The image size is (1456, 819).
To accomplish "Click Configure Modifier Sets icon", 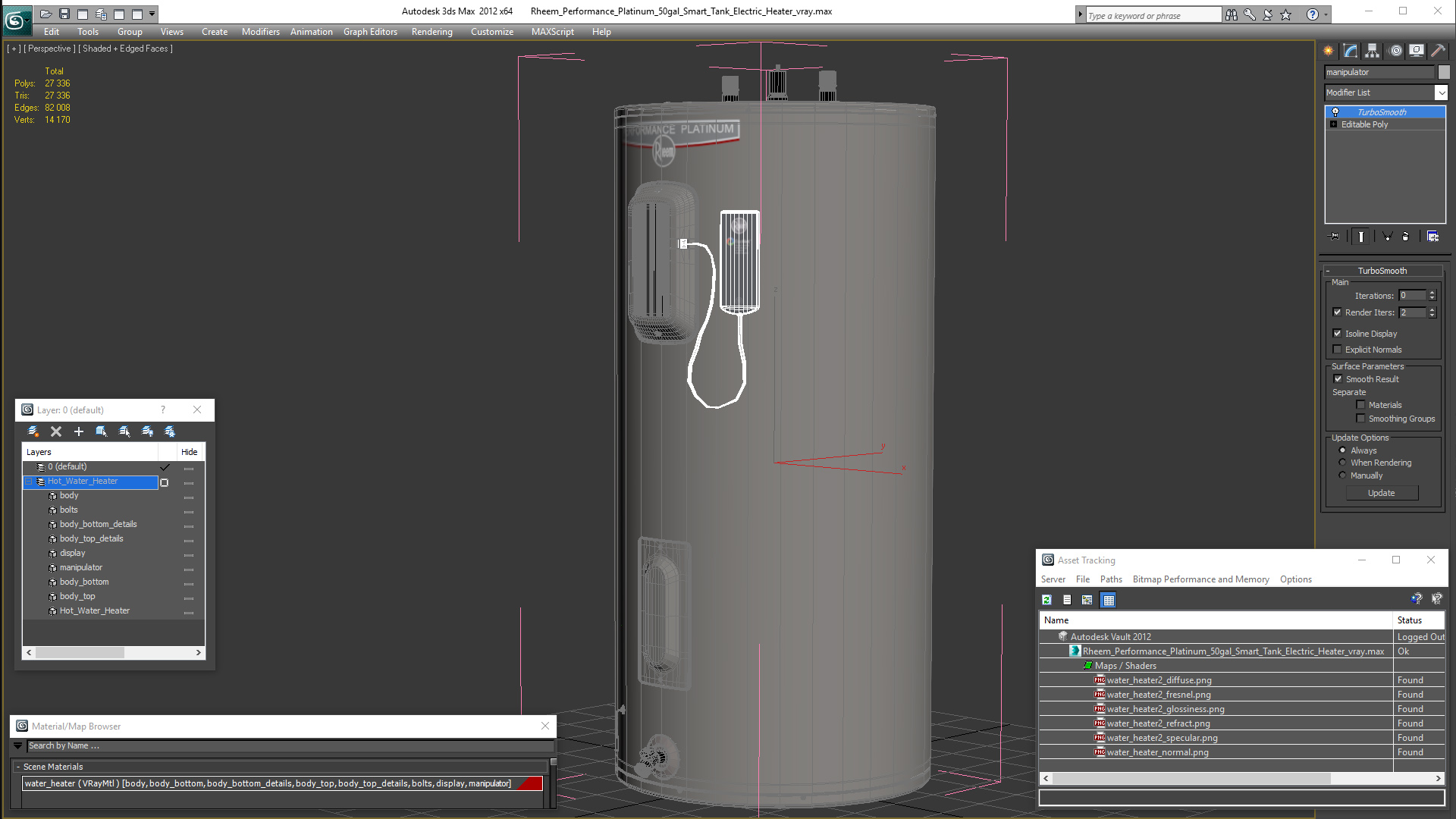I will [x=1432, y=237].
